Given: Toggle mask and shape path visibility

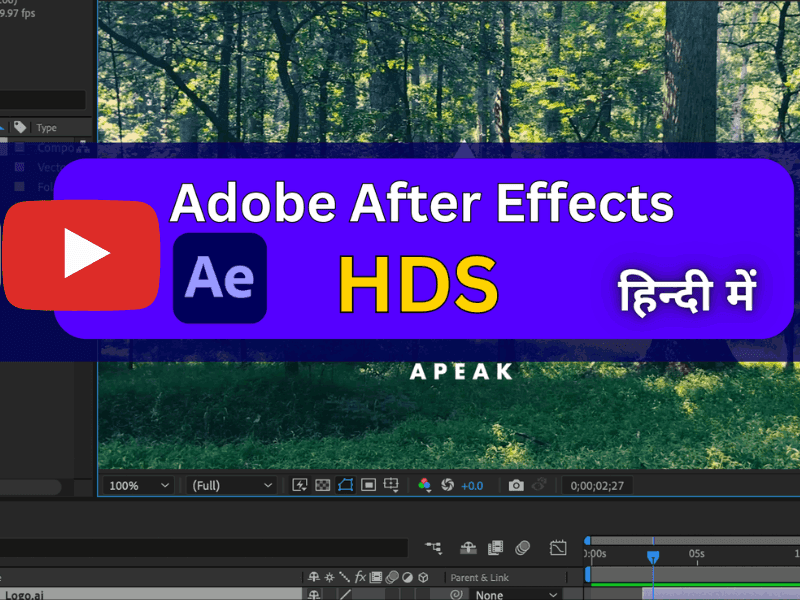Looking at the screenshot, I should click(345, 485).
